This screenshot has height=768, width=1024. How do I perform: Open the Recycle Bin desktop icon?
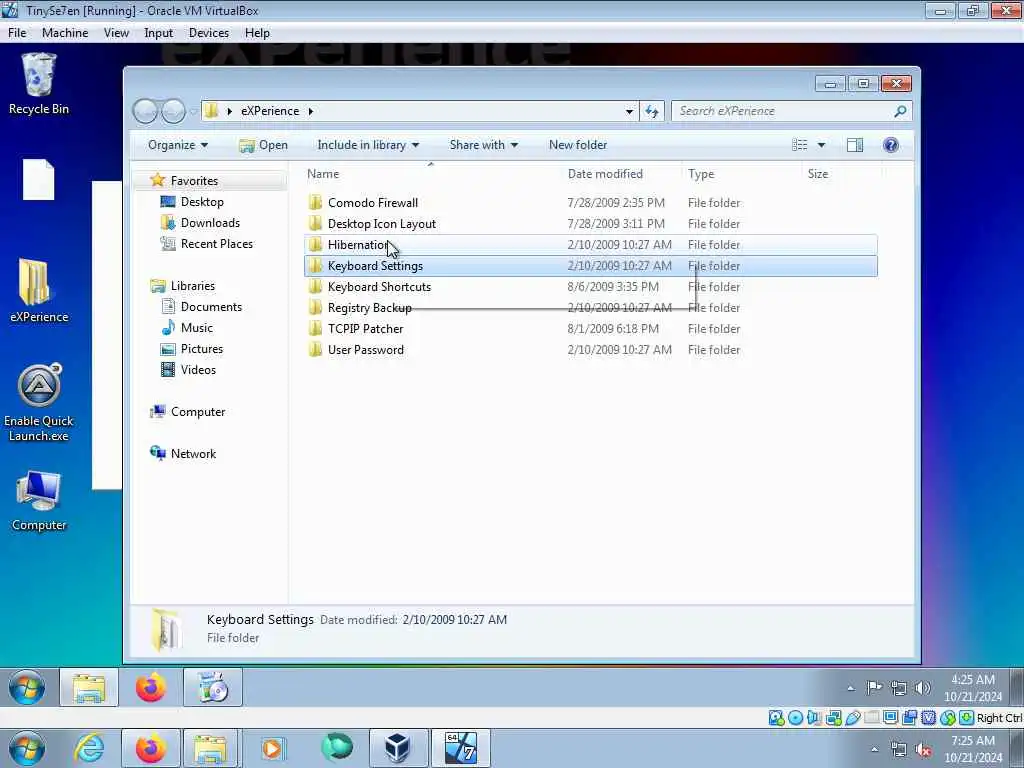[x=39, y=85]
